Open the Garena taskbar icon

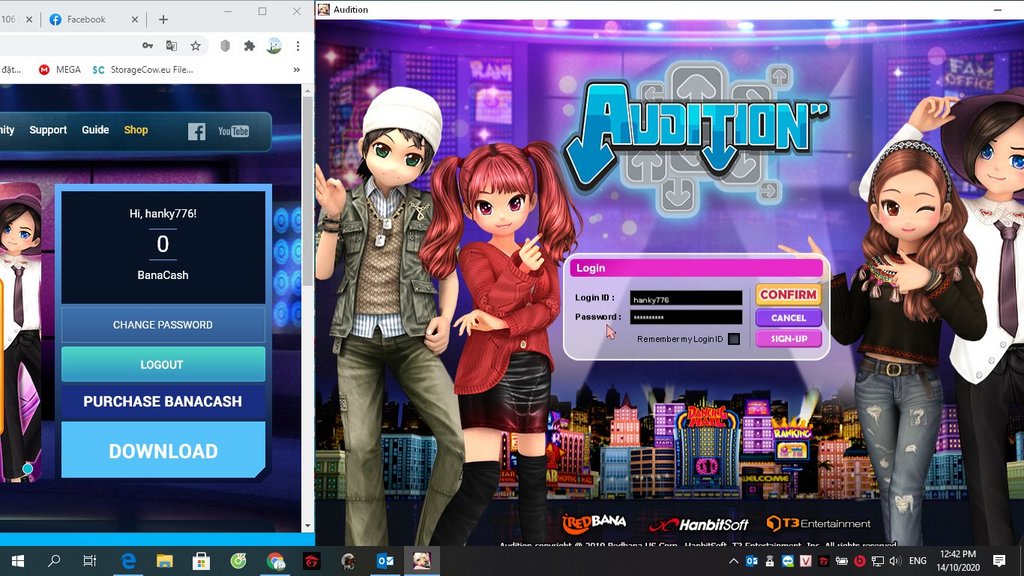point(312,560)
